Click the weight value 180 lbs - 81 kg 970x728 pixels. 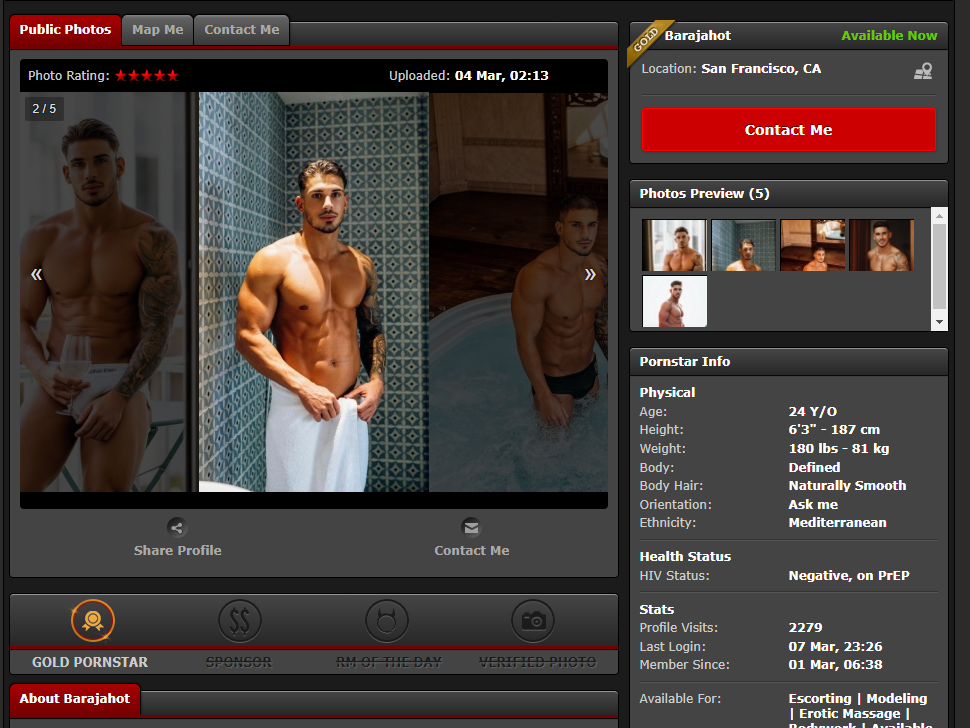839,448
